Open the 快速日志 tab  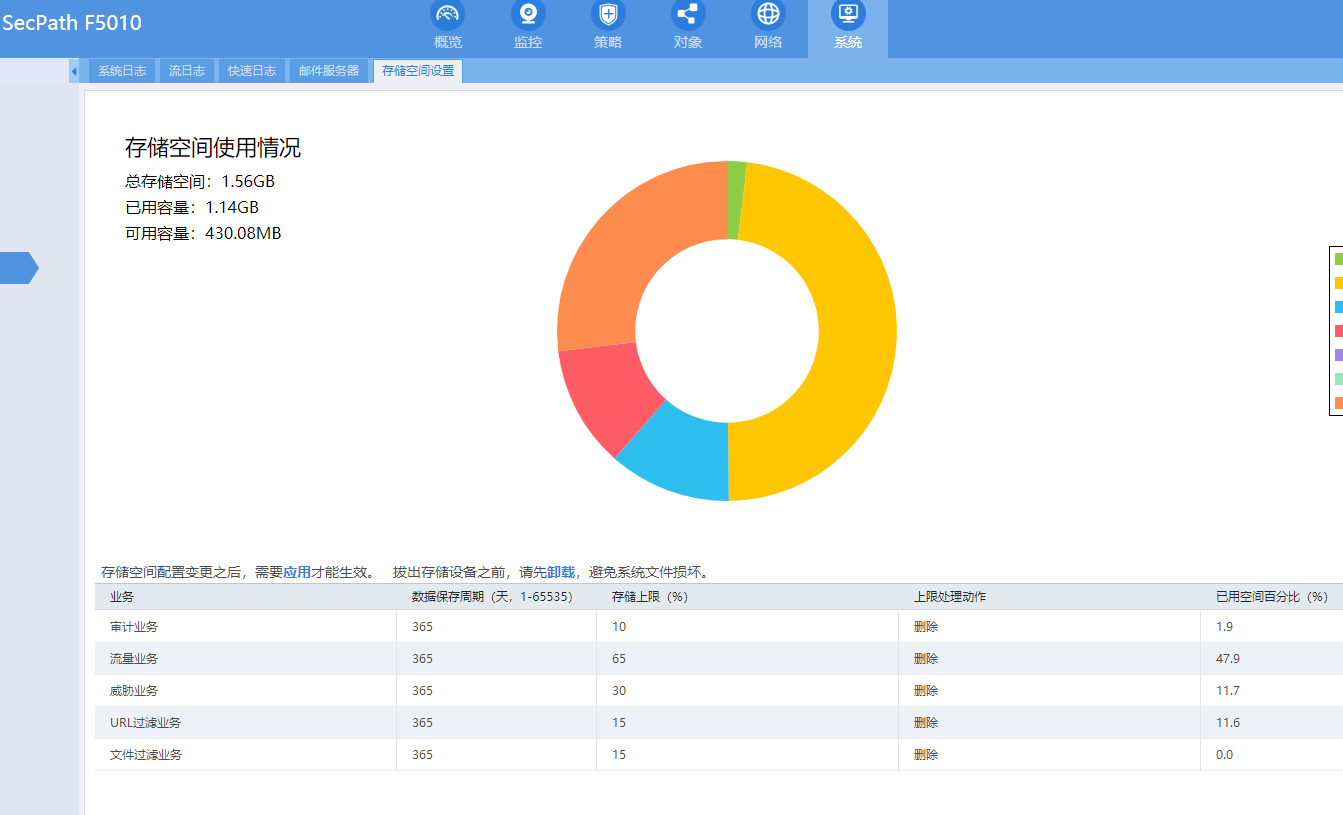point(252,71)
